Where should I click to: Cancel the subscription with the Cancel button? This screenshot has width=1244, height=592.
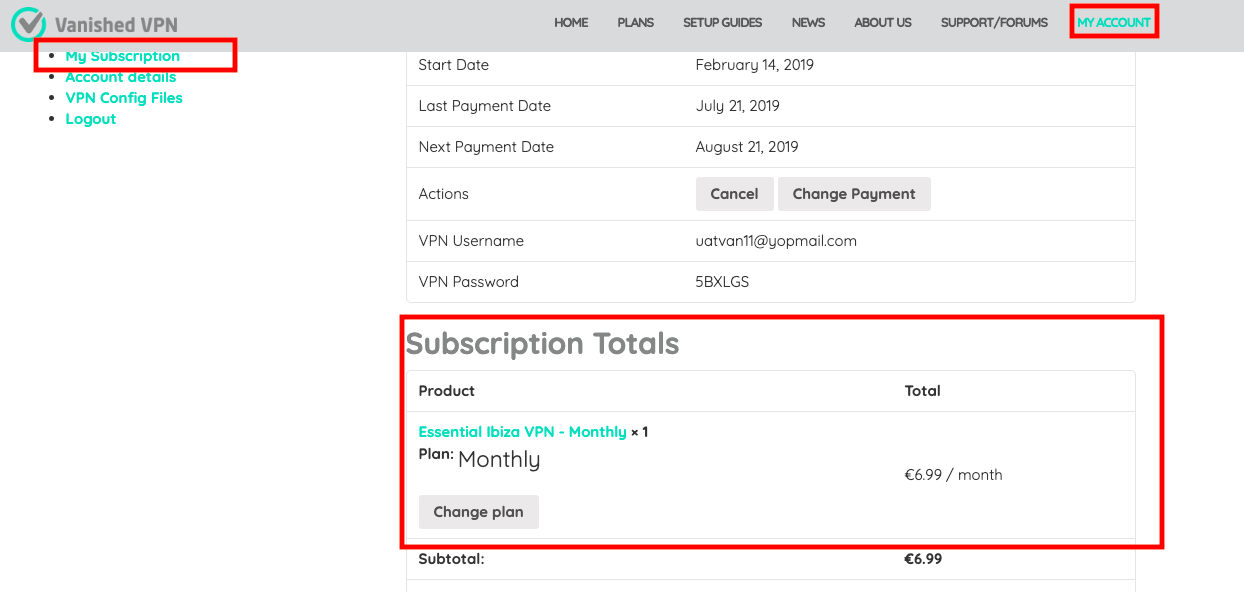(x=735, y=194)
